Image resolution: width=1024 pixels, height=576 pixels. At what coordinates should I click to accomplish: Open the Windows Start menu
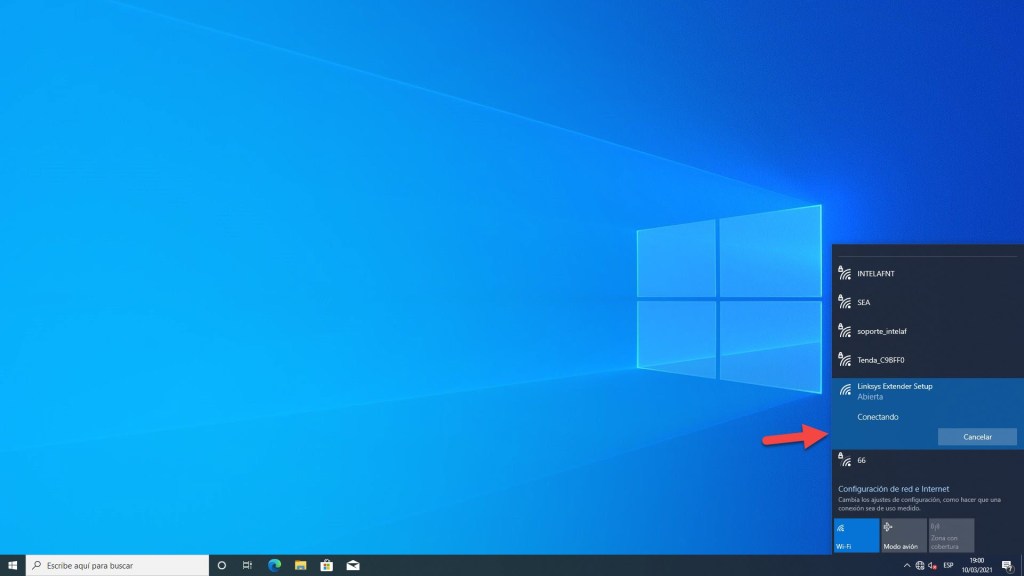point(12,565)
